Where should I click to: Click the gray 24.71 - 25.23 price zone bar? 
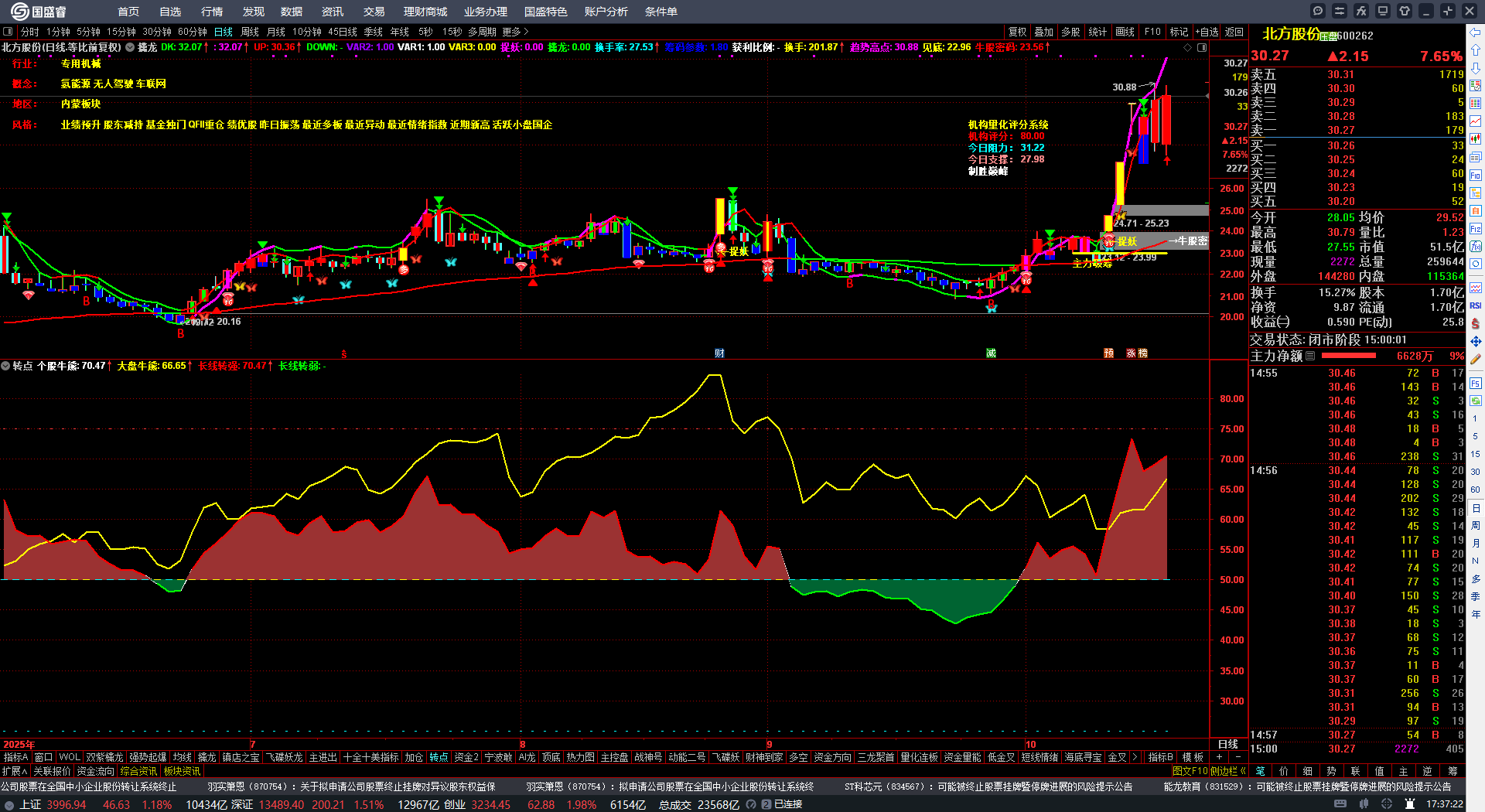coord(1162,210)
